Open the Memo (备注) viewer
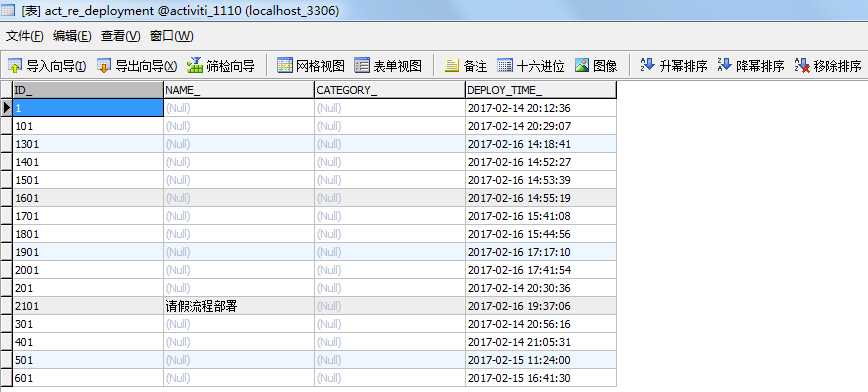 click(466, 66)
